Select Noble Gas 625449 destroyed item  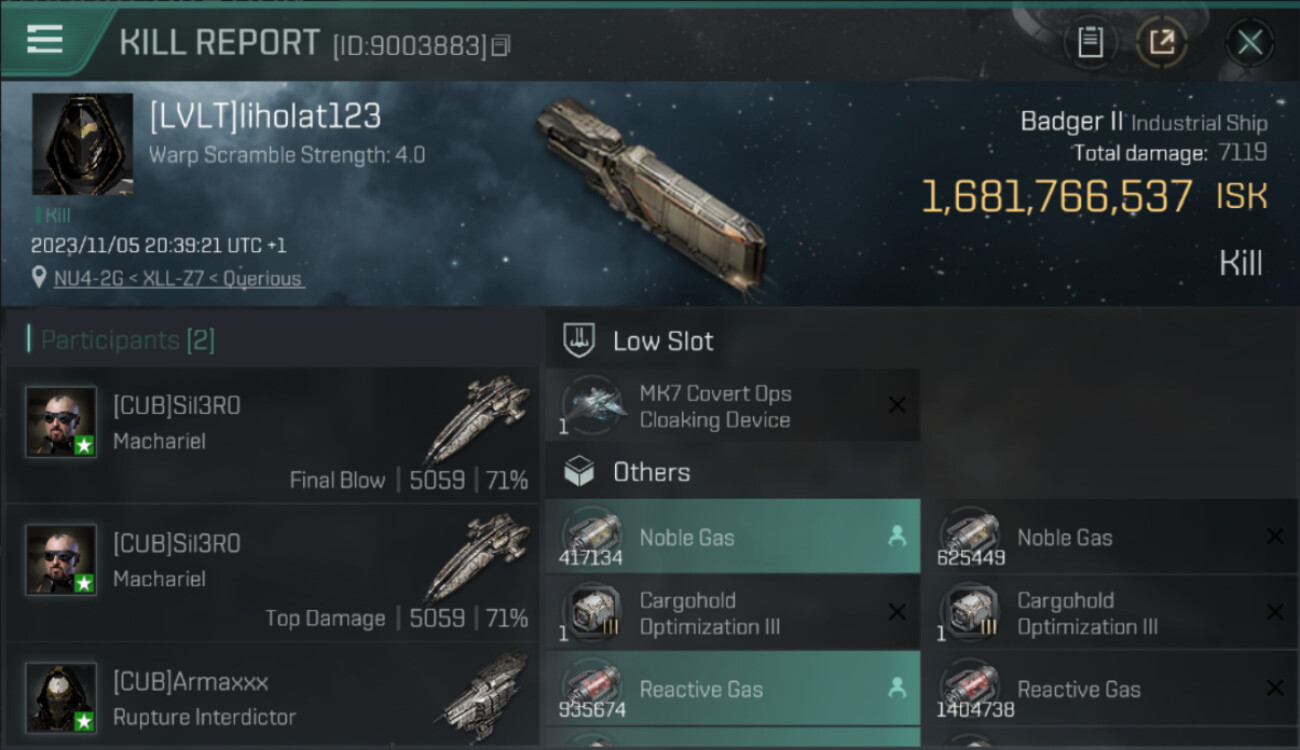(x=1110, y=537)
